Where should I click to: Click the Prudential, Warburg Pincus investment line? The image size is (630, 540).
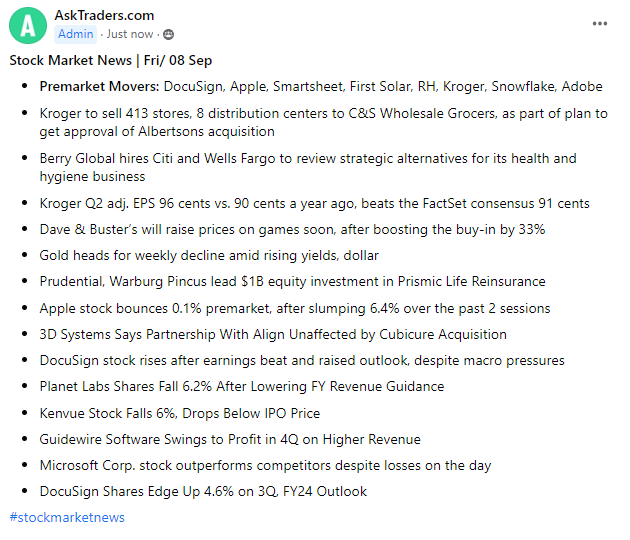pos(292,281)
